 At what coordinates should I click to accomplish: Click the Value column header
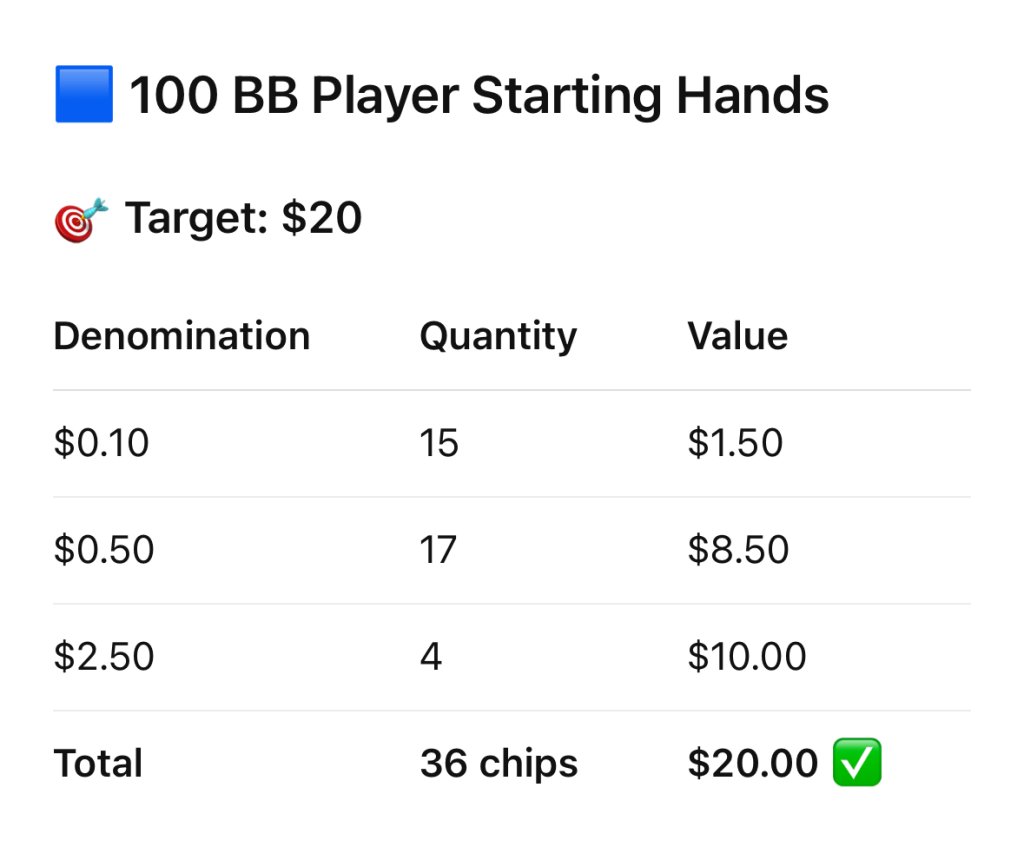pos(737,336)
